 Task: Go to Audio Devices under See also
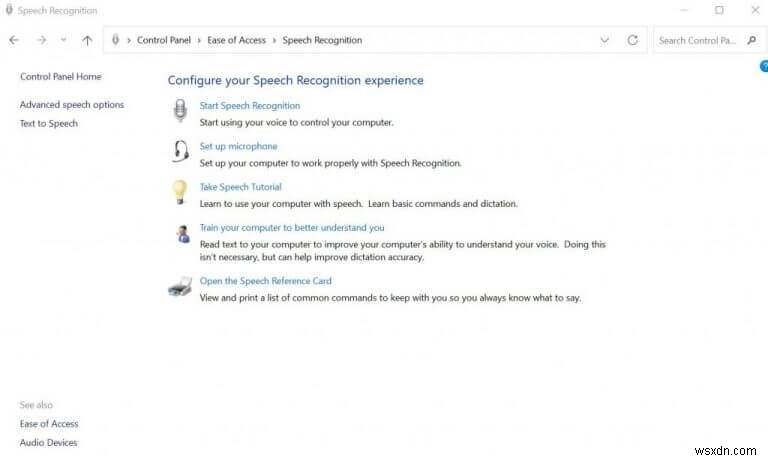pos(48,442)
